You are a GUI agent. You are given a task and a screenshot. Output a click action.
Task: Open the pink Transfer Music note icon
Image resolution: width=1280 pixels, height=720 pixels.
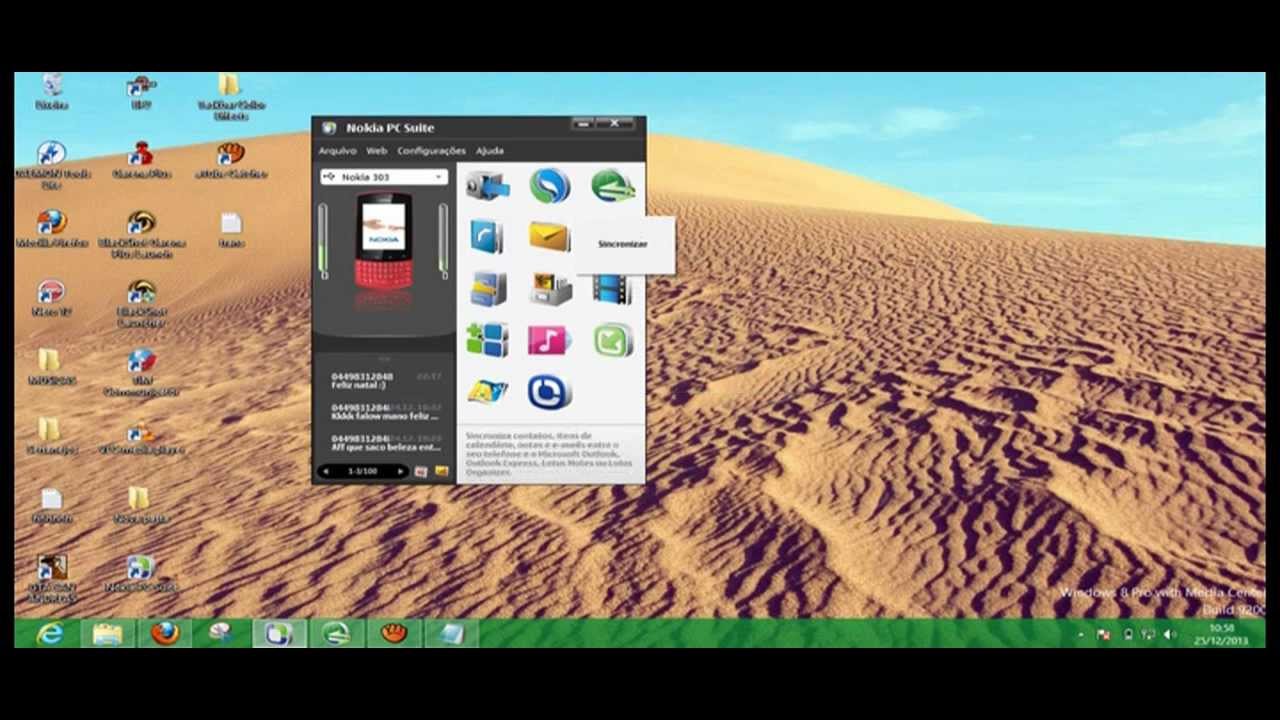(549, 340)
